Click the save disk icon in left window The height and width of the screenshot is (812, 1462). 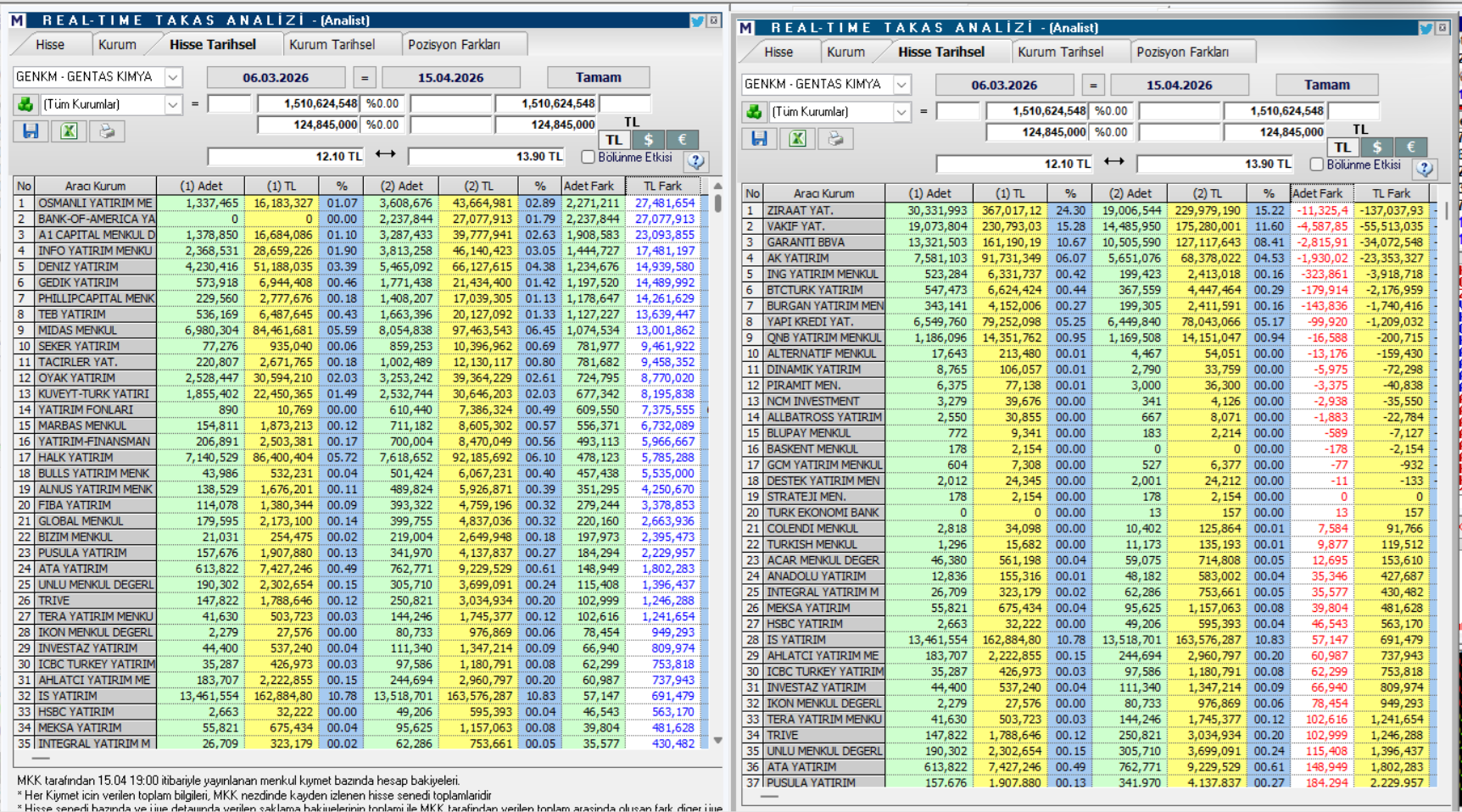(x=31, y=131)
